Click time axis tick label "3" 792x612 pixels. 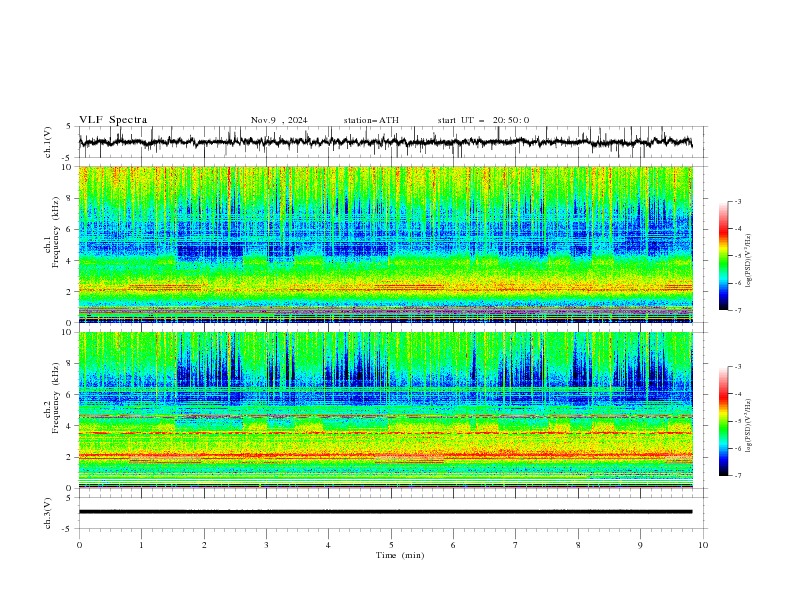[266, 545]
